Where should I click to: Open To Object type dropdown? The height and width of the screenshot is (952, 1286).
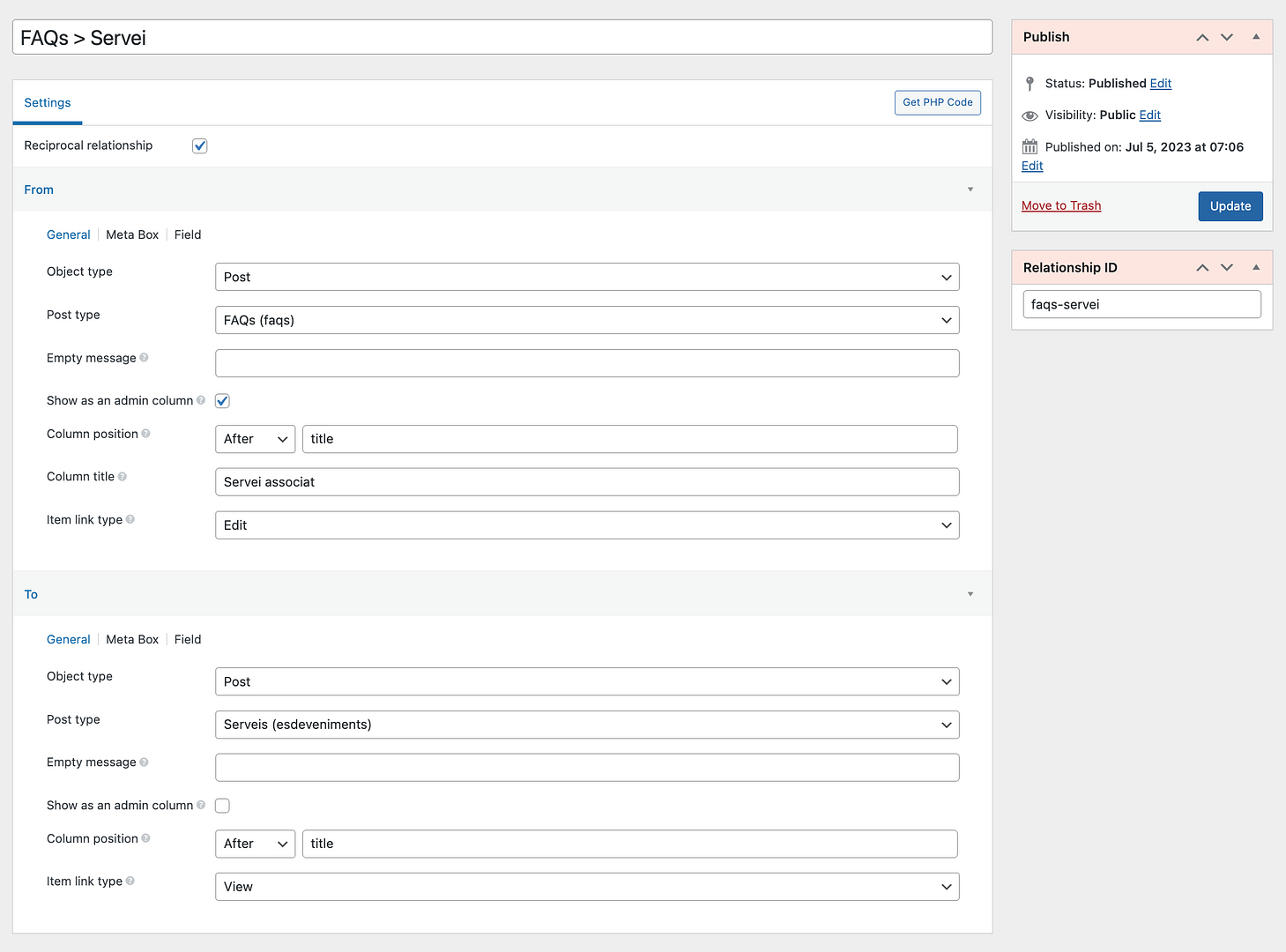tap(587, 681)
